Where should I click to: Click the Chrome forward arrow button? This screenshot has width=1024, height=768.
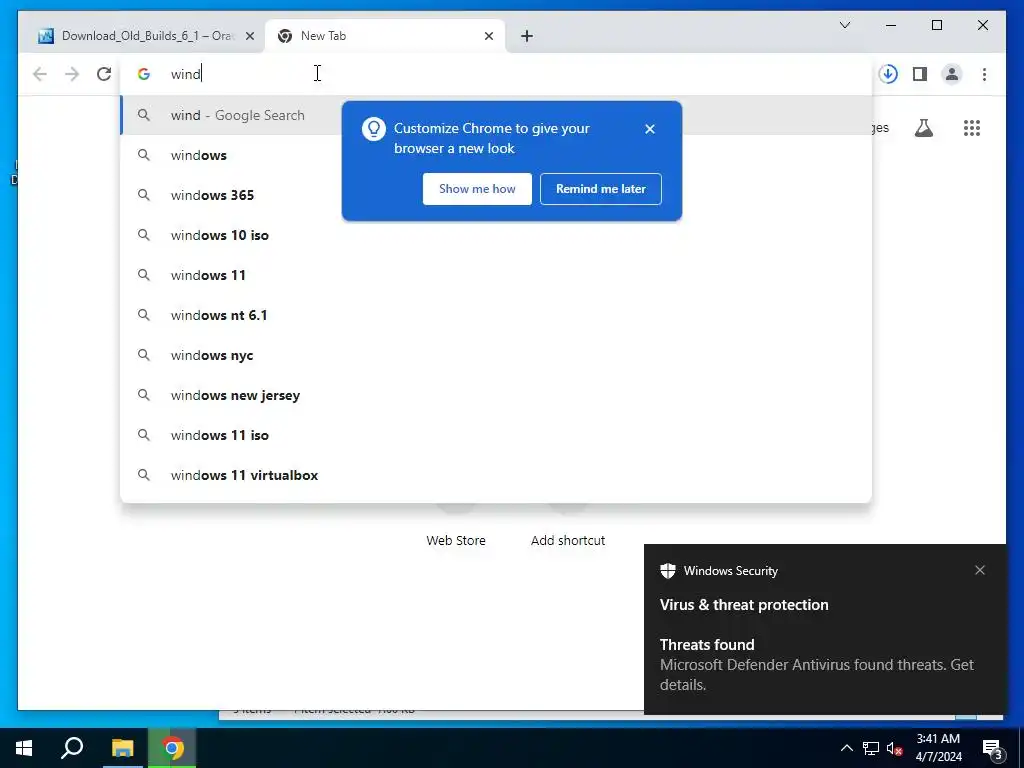[x=72, y=74]
